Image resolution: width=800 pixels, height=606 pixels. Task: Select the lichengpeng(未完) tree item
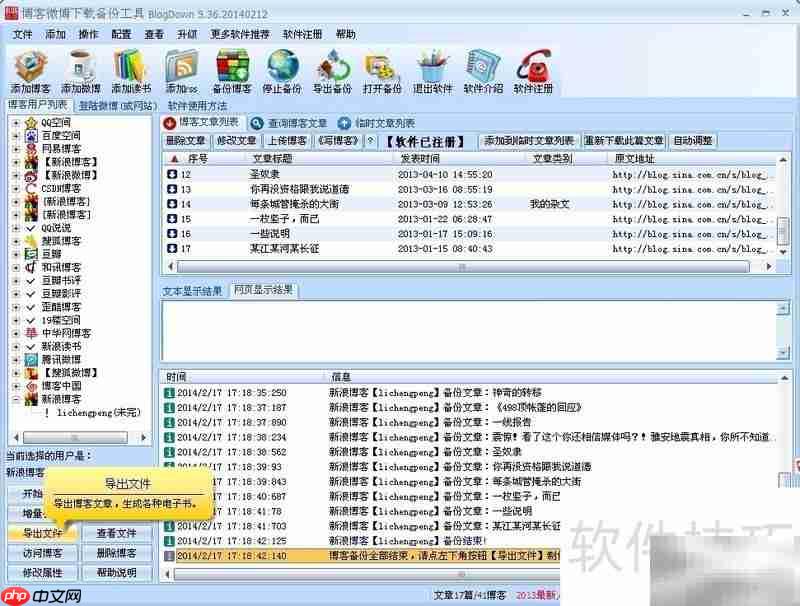pyautogui.click(x=98, y=413)
